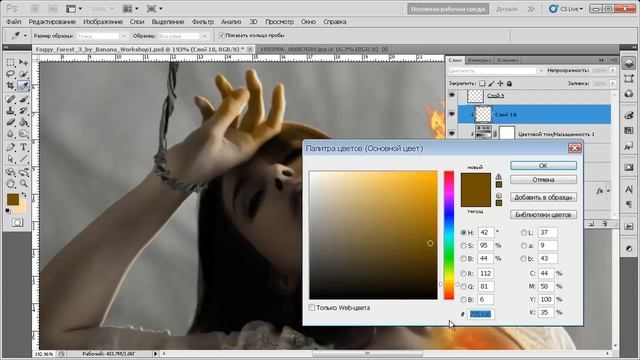The image size is (640, 360).
Task: Select the Paint Bucket tool
Action: pos(24,122)
